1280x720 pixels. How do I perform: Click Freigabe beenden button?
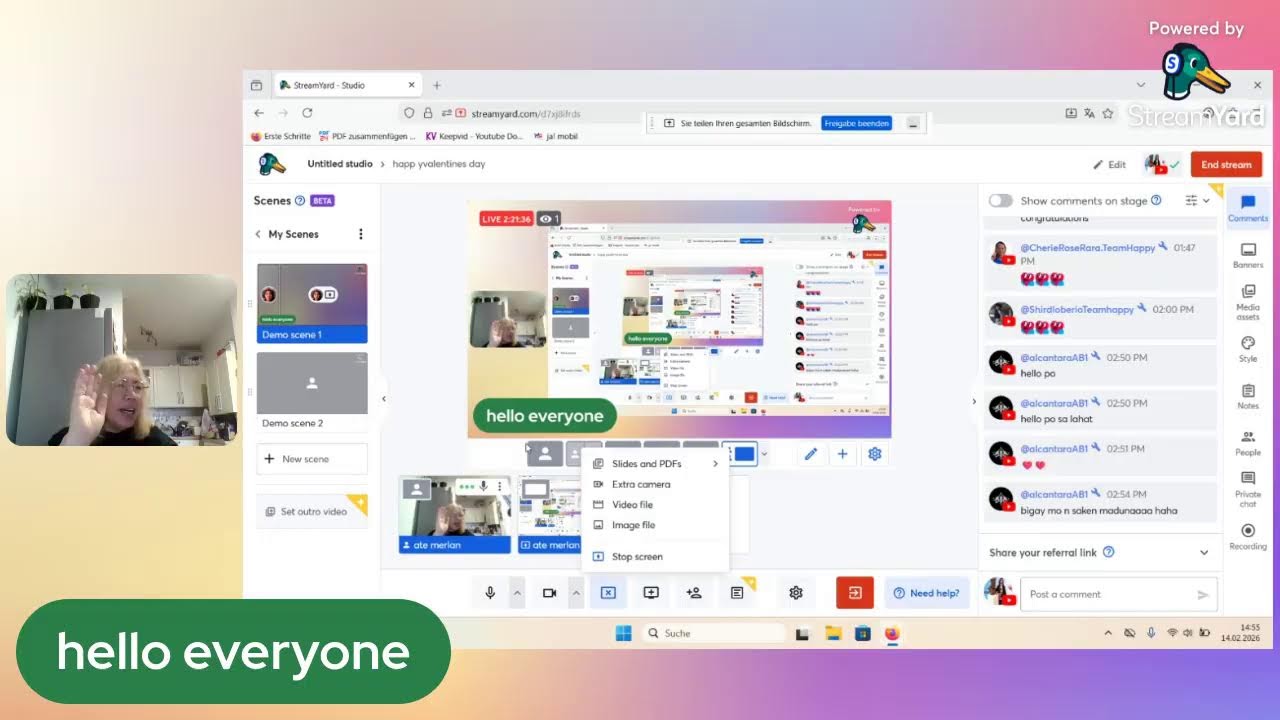(857, 123)
